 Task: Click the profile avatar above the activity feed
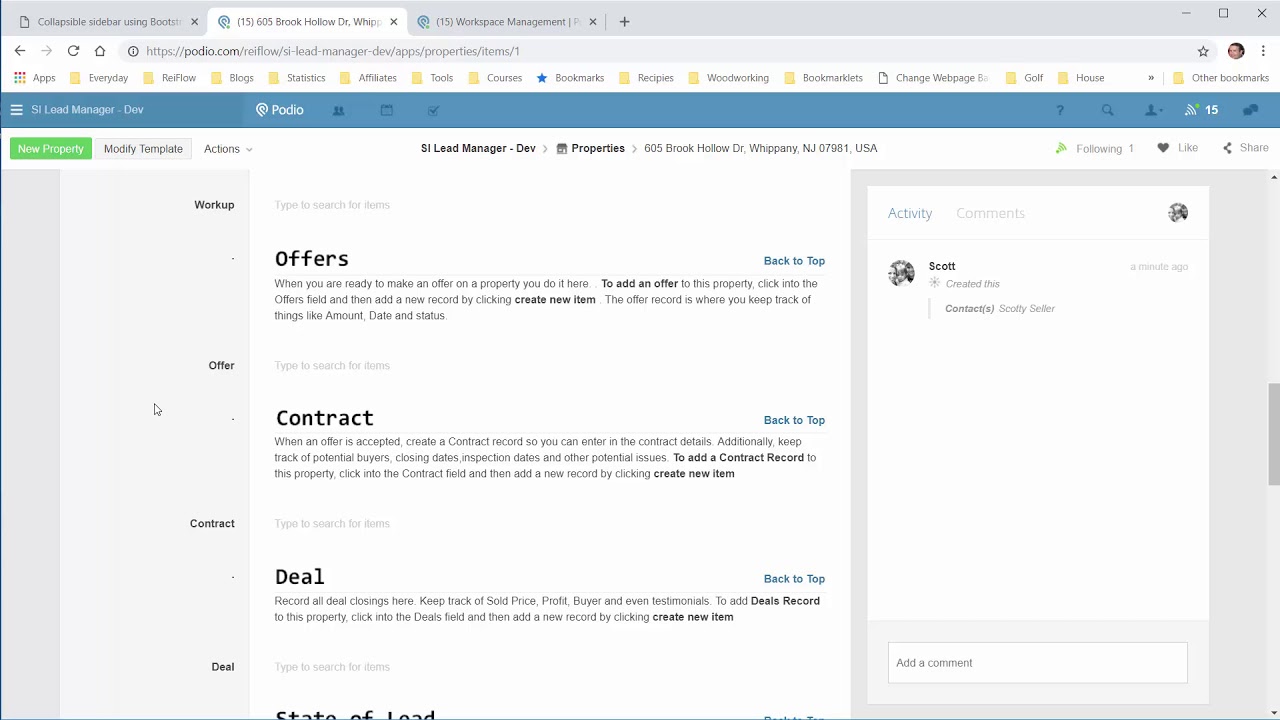1178,212
